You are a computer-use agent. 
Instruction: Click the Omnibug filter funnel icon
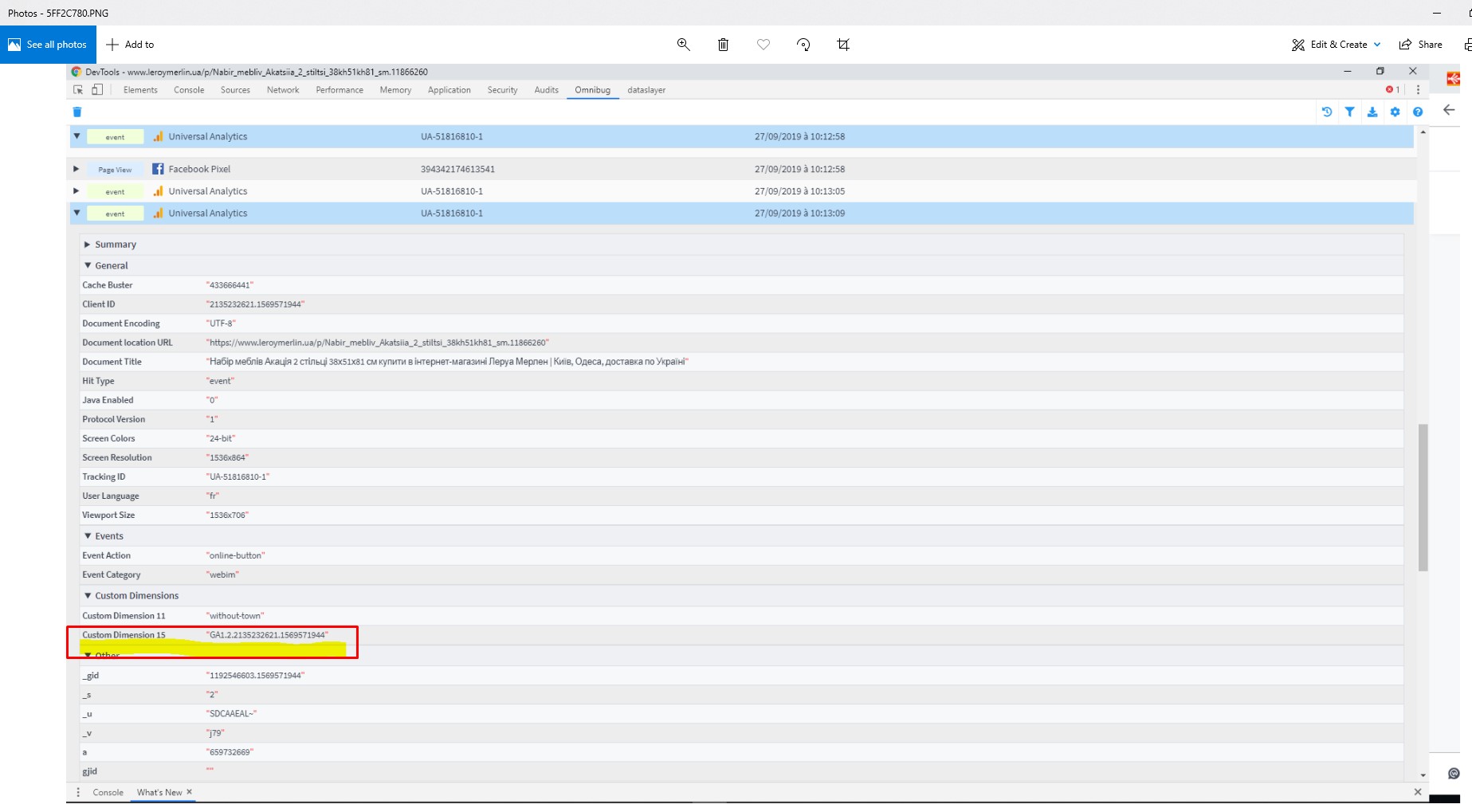click(1349, 112)
